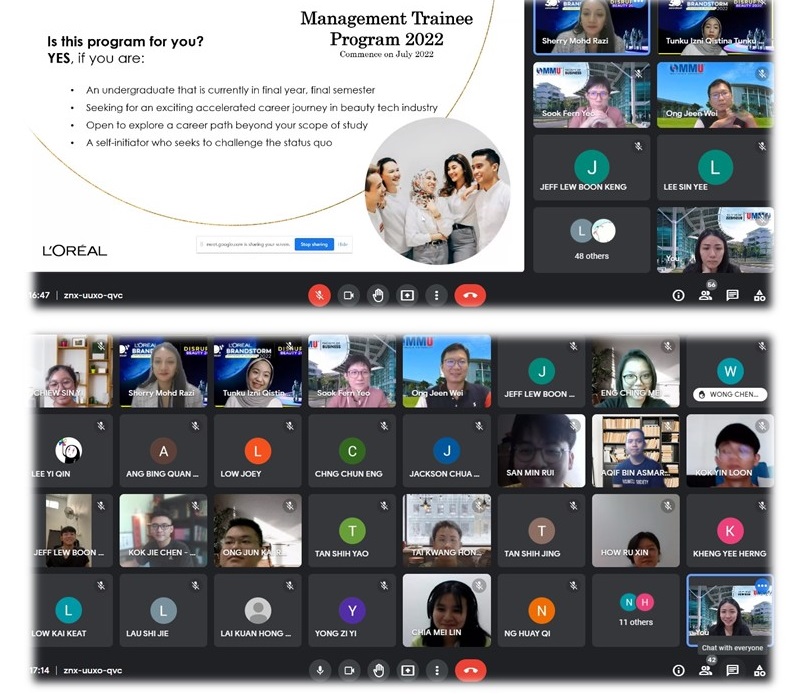
Task: Open more options in slide-sharing meeting bar
Action: click(436, 295)
